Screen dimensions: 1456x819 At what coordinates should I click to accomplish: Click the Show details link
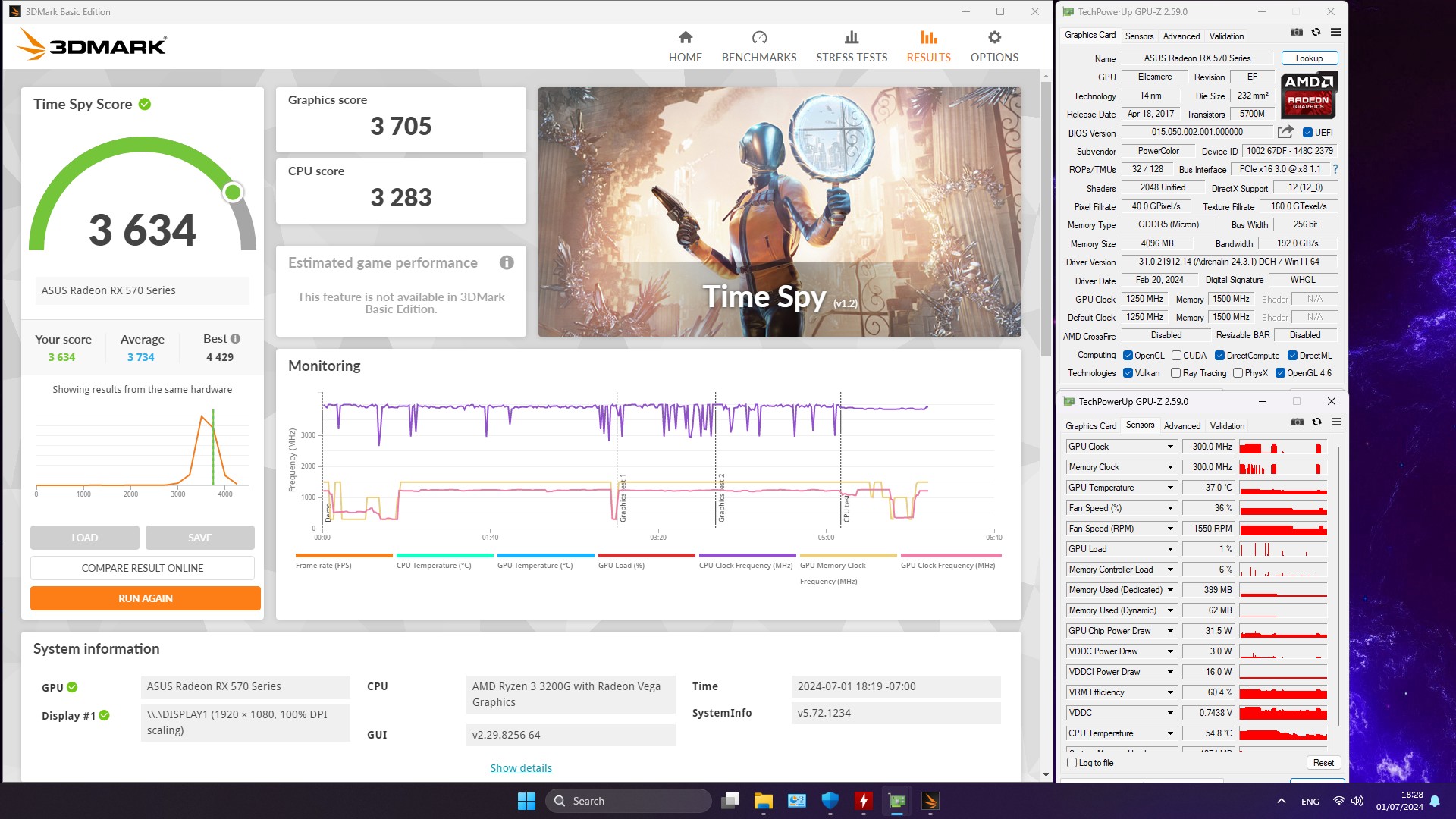521,768
